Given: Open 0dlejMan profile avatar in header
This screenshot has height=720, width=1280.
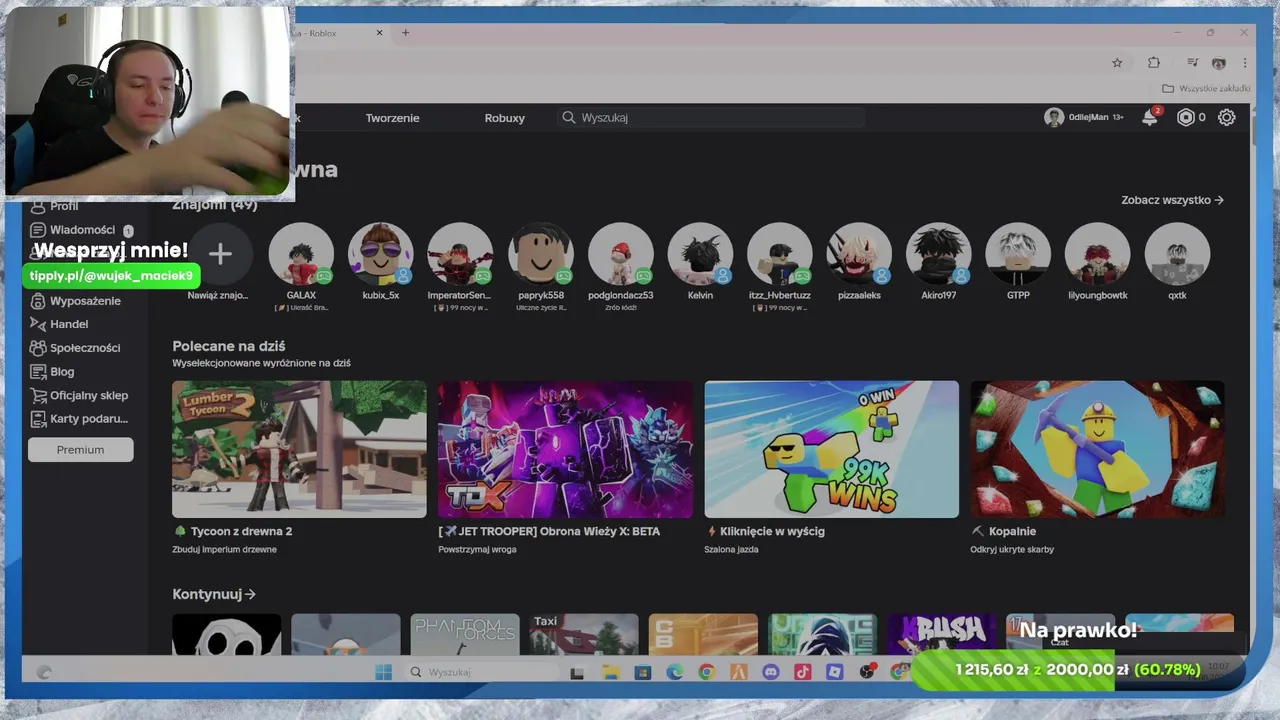Looking at the screenshot, I should pos(1053,117).
